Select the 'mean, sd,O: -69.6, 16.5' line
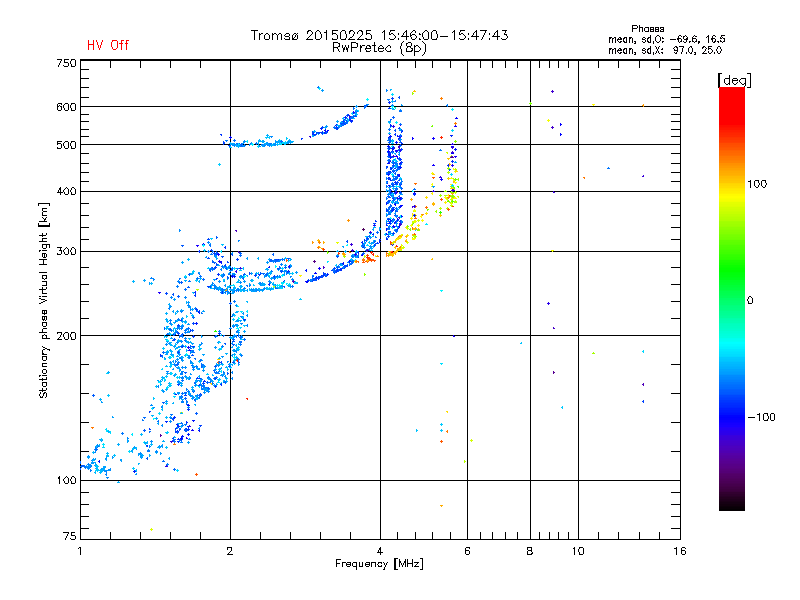 click(666, 39)
